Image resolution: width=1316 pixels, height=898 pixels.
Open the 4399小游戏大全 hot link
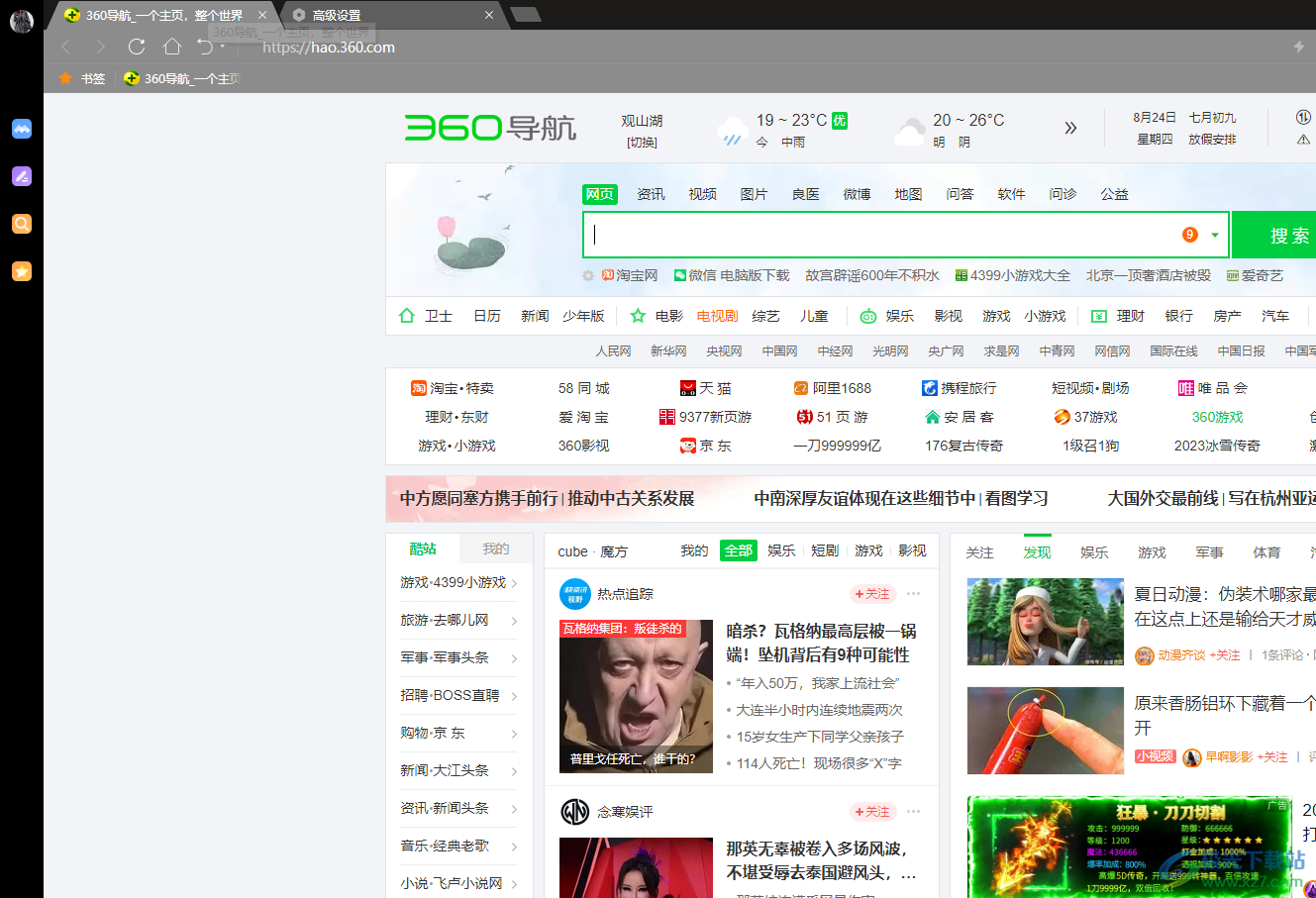coord(1012,275)
